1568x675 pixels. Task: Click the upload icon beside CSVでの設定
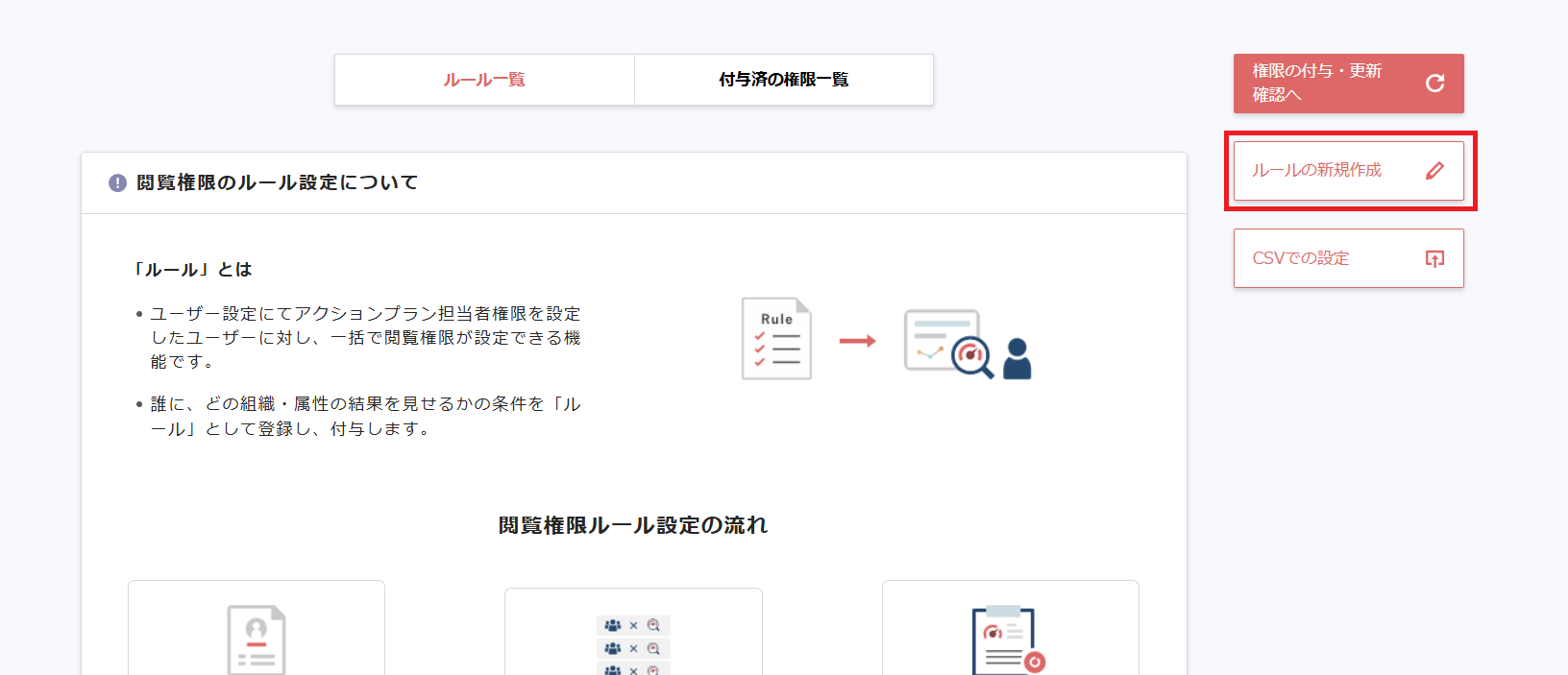tap(1434, 258)
